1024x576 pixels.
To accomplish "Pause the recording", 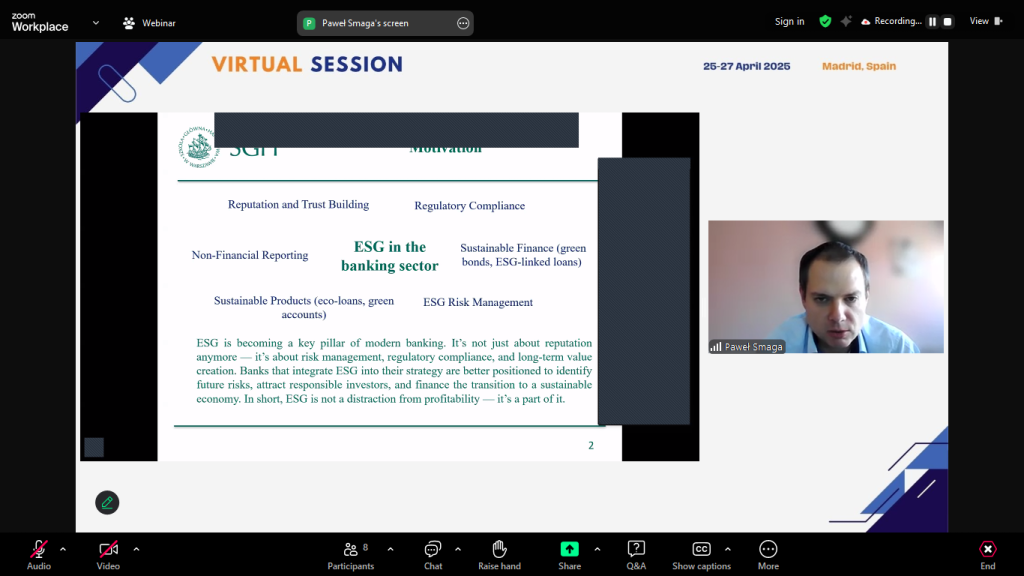I will 932,21.
